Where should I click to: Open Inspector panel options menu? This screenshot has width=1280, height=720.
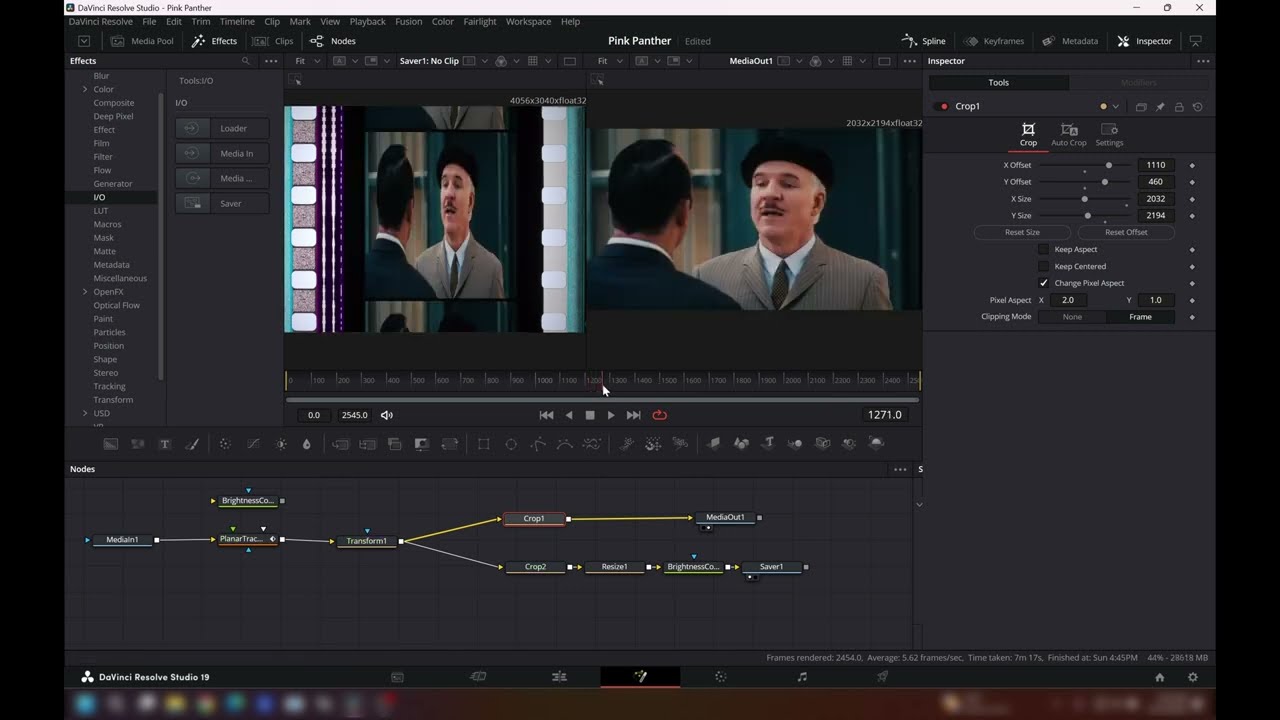1203,61
